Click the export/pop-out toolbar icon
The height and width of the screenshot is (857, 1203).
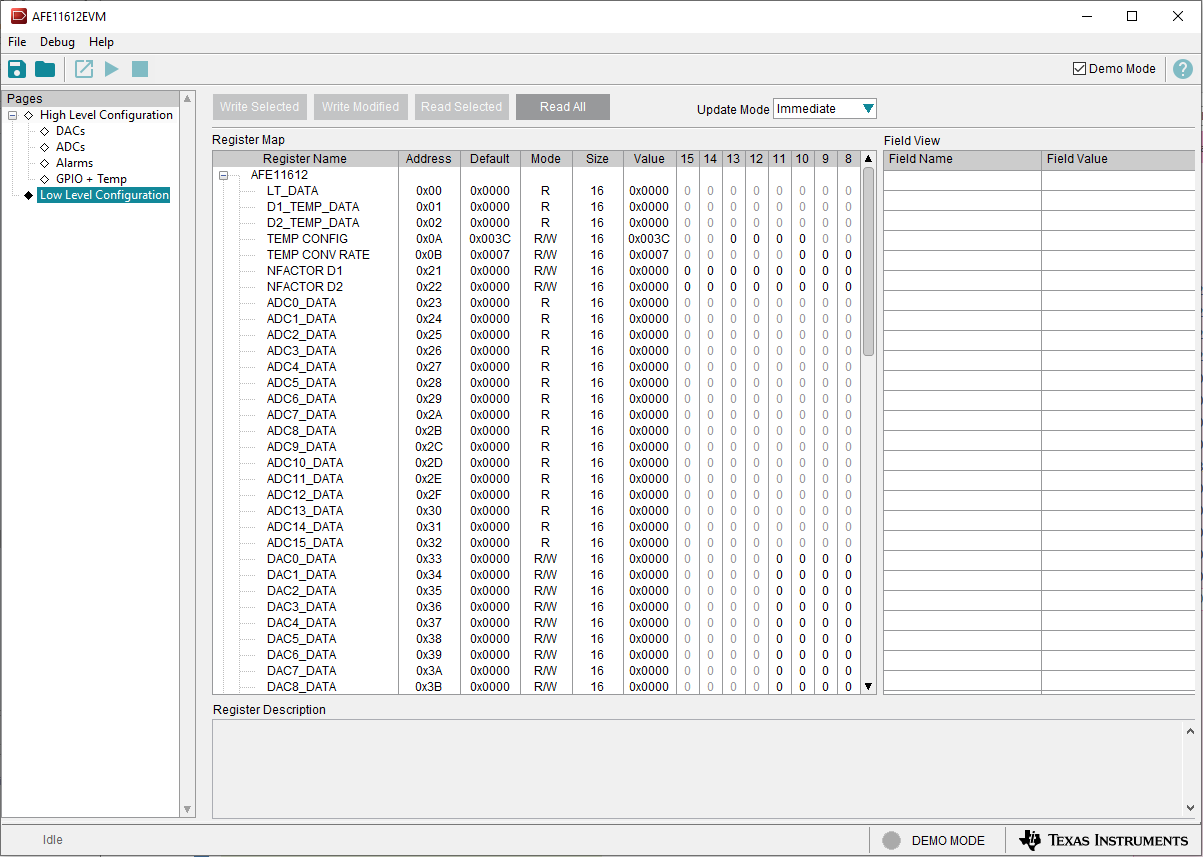tap(84, 69)
